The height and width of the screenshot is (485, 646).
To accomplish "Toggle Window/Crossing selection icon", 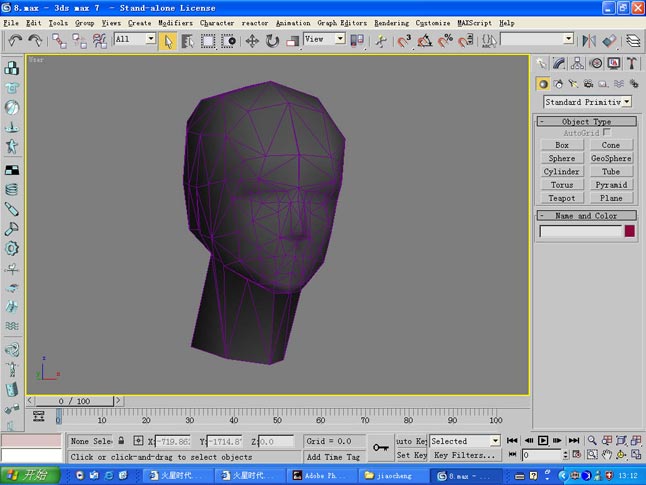I will coord(228,40).
